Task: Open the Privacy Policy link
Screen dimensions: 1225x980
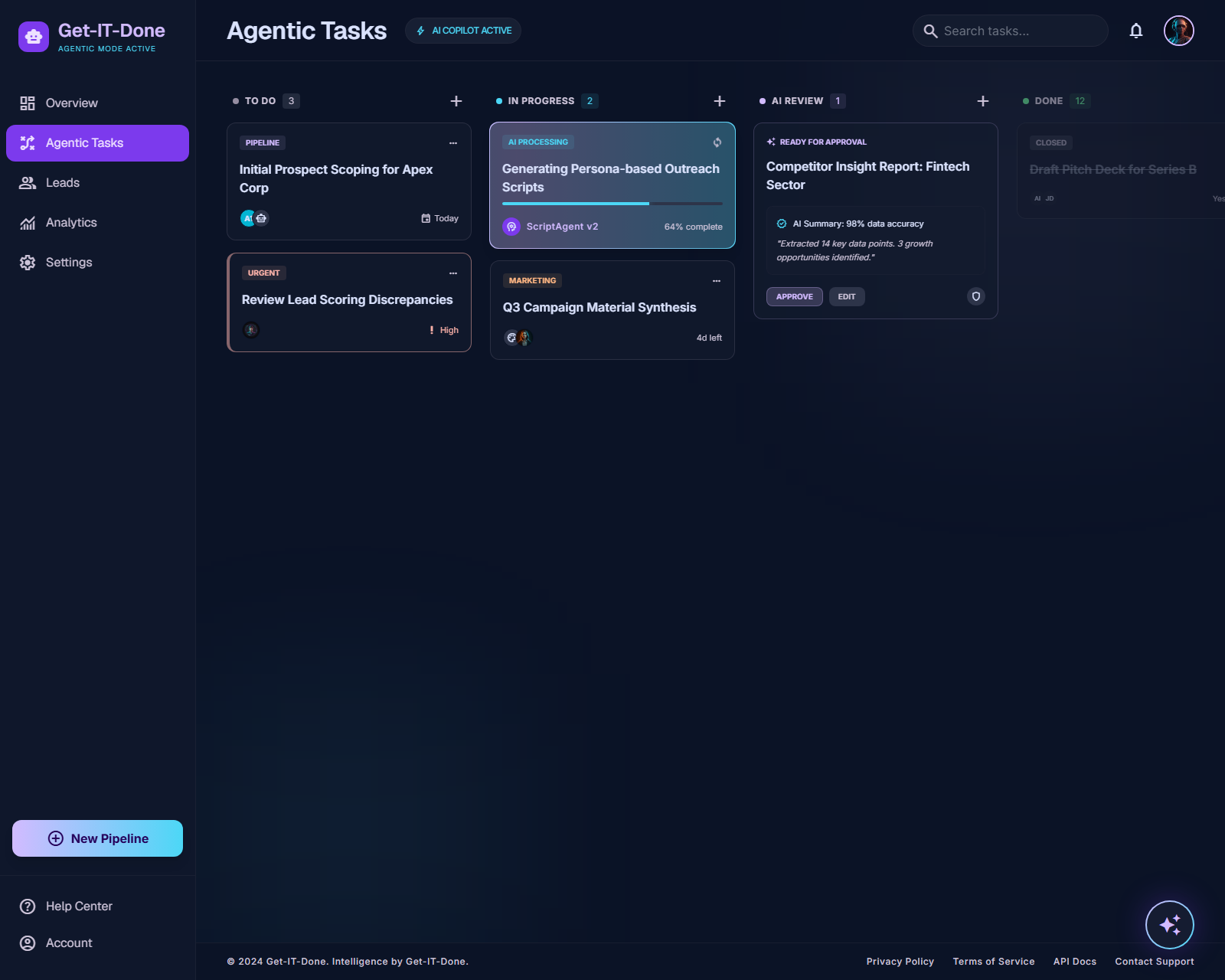Action: [900, 962]
